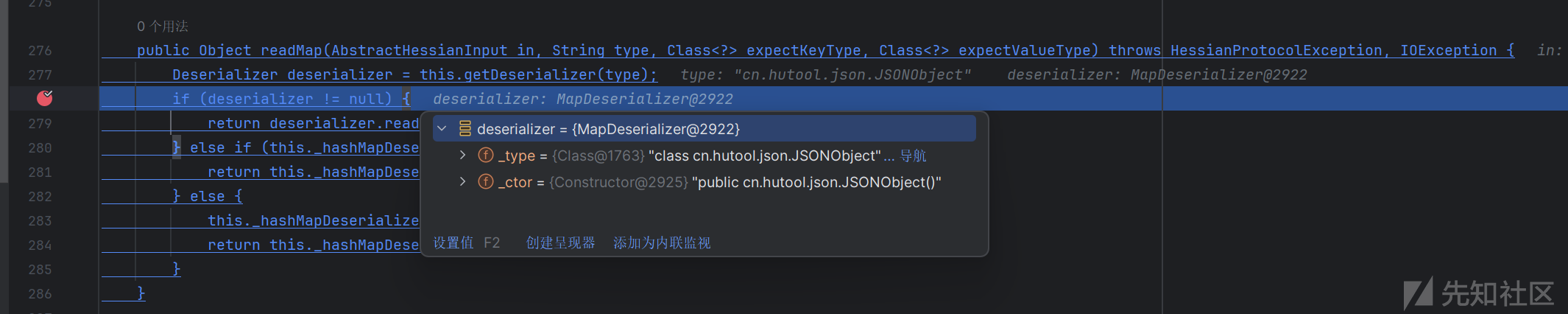Viewport: 1568px width, 314px height.
Task: Click line number 282 in gutter
Action: (40, 197)
